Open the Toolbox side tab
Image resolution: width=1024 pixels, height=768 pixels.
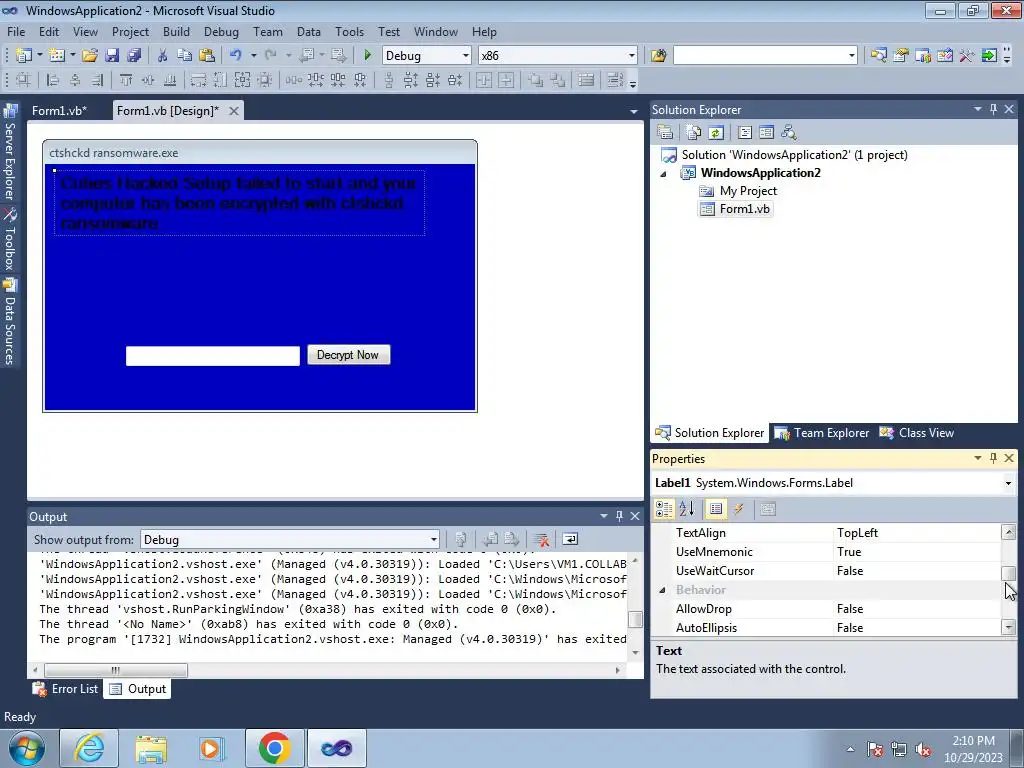(x=9, y=240)
